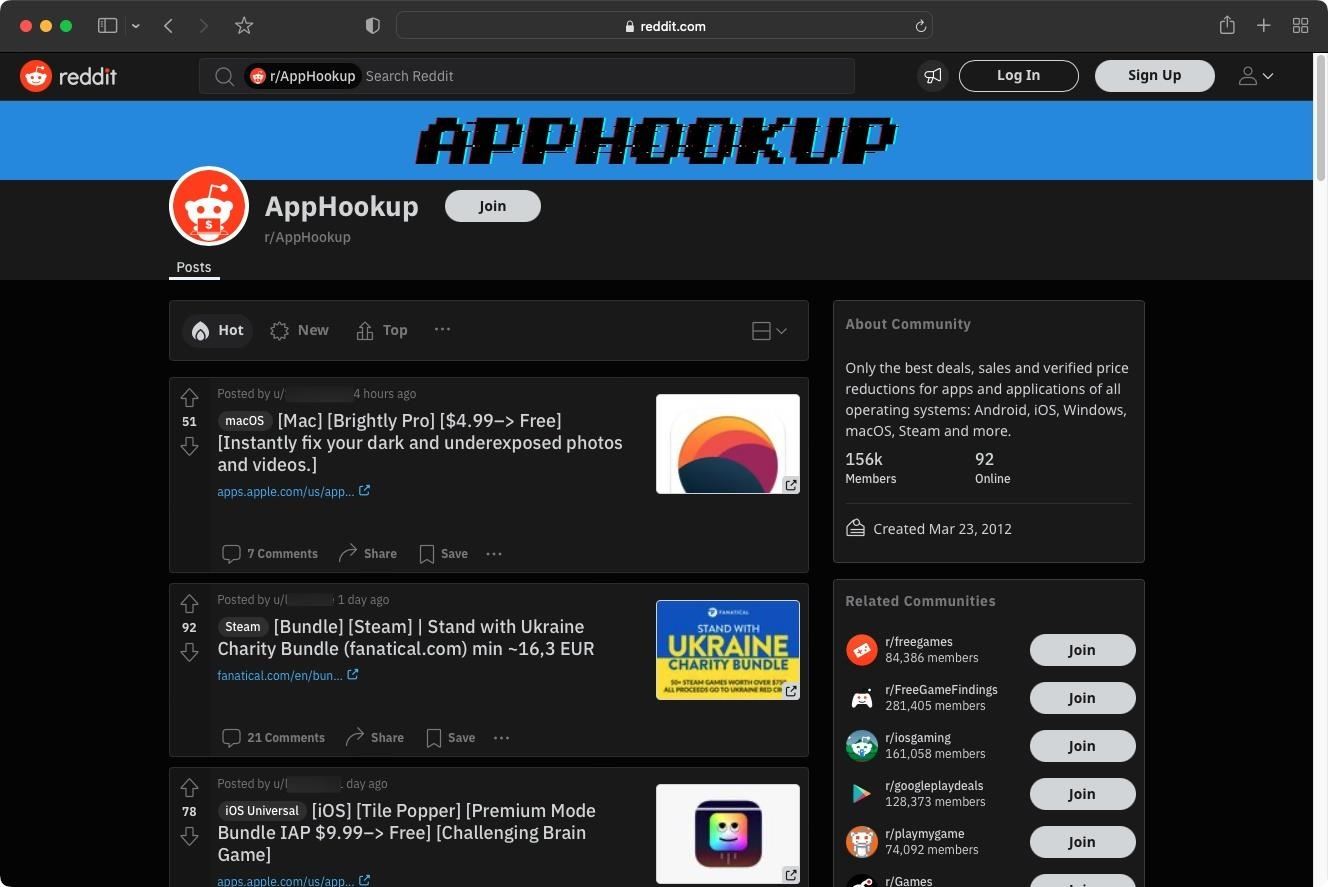Sort posts by Hot
The image size is (1328, 887).
[217, 331]
